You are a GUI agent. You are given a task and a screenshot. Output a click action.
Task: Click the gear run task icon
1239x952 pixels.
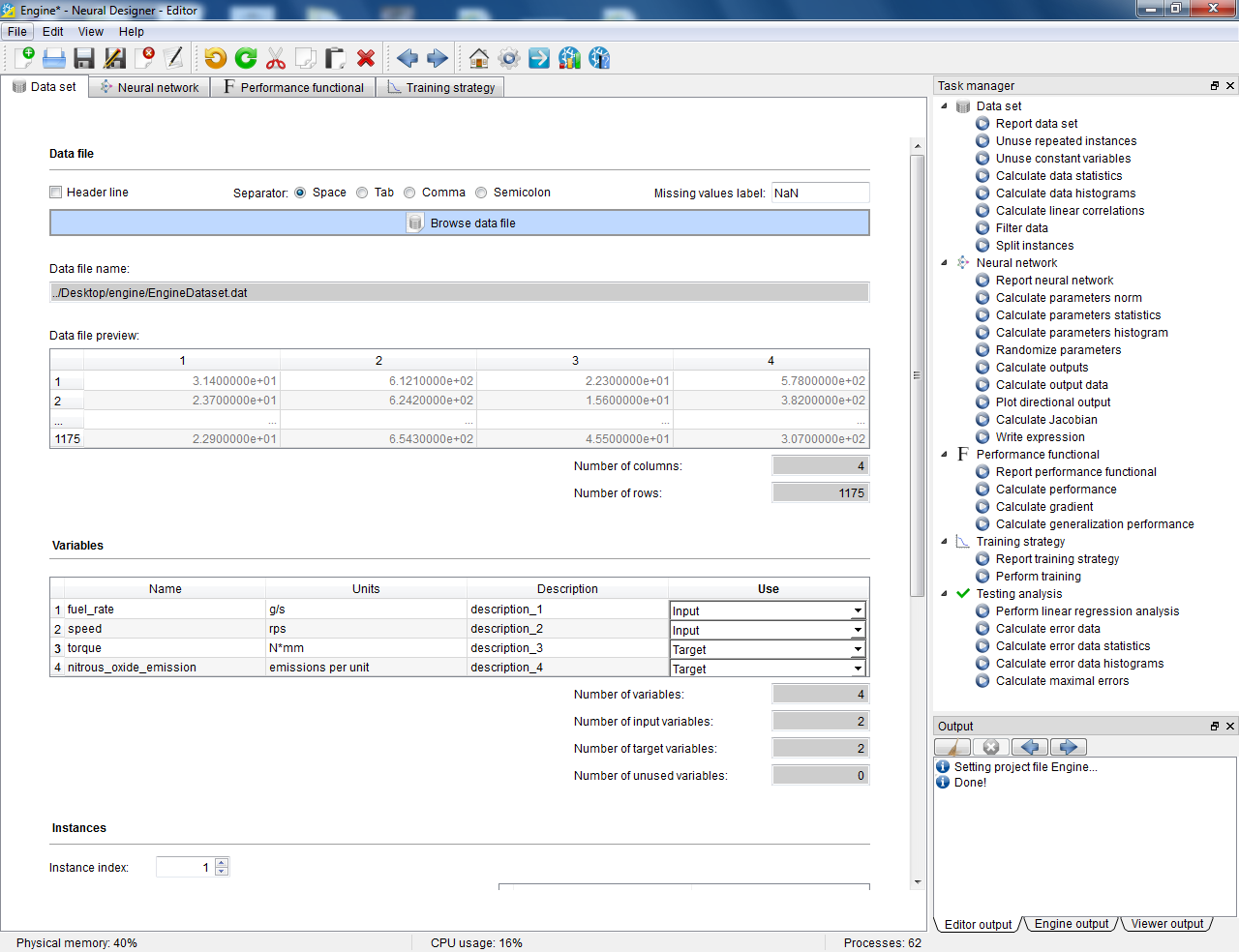[509, 58]
